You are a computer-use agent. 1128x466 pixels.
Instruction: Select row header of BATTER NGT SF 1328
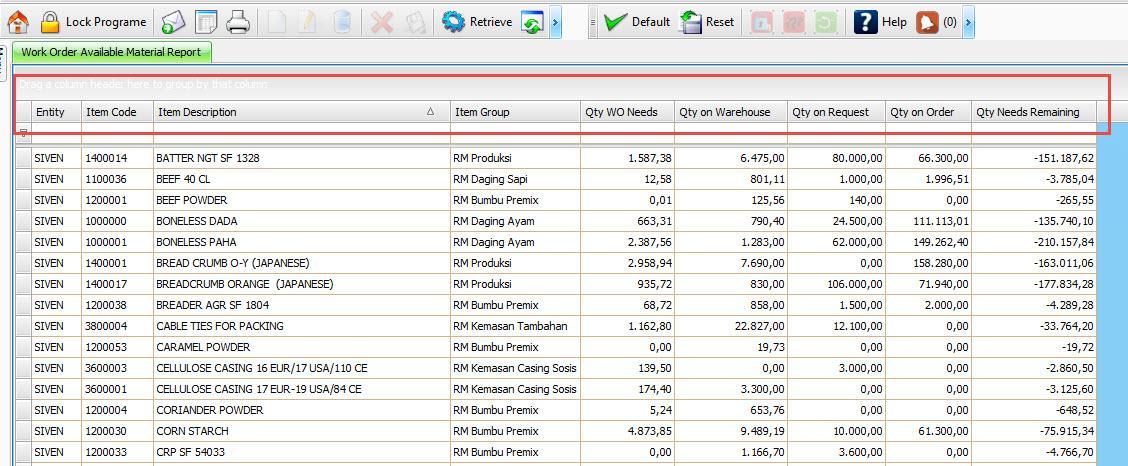24,158
